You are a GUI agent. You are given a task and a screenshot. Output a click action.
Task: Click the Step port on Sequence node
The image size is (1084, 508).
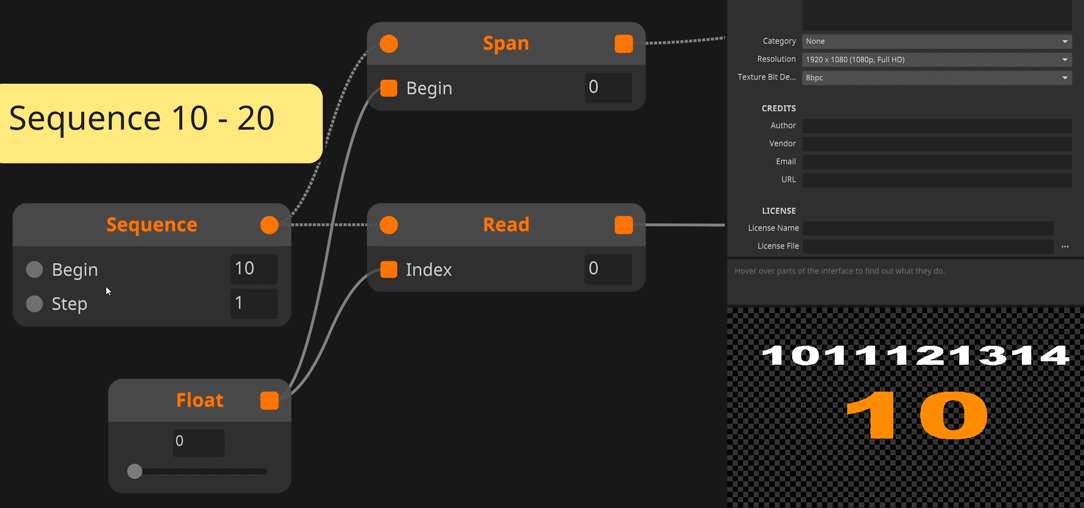(35, 304)
